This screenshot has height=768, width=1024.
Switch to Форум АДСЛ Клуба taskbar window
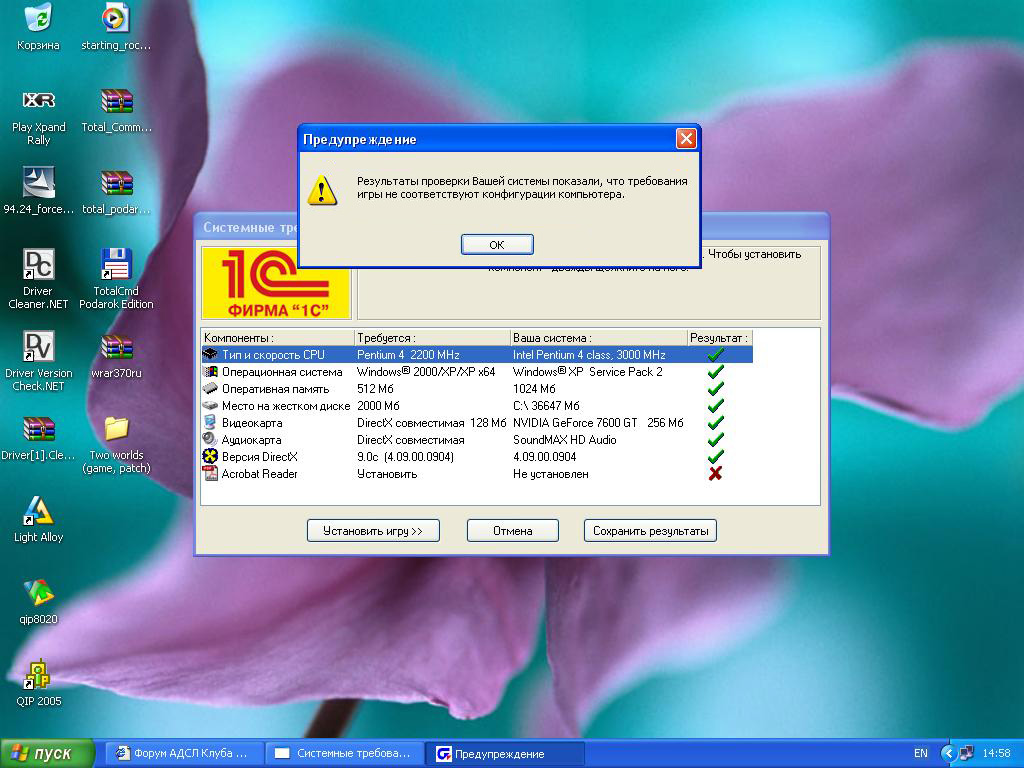coord(184,754)
